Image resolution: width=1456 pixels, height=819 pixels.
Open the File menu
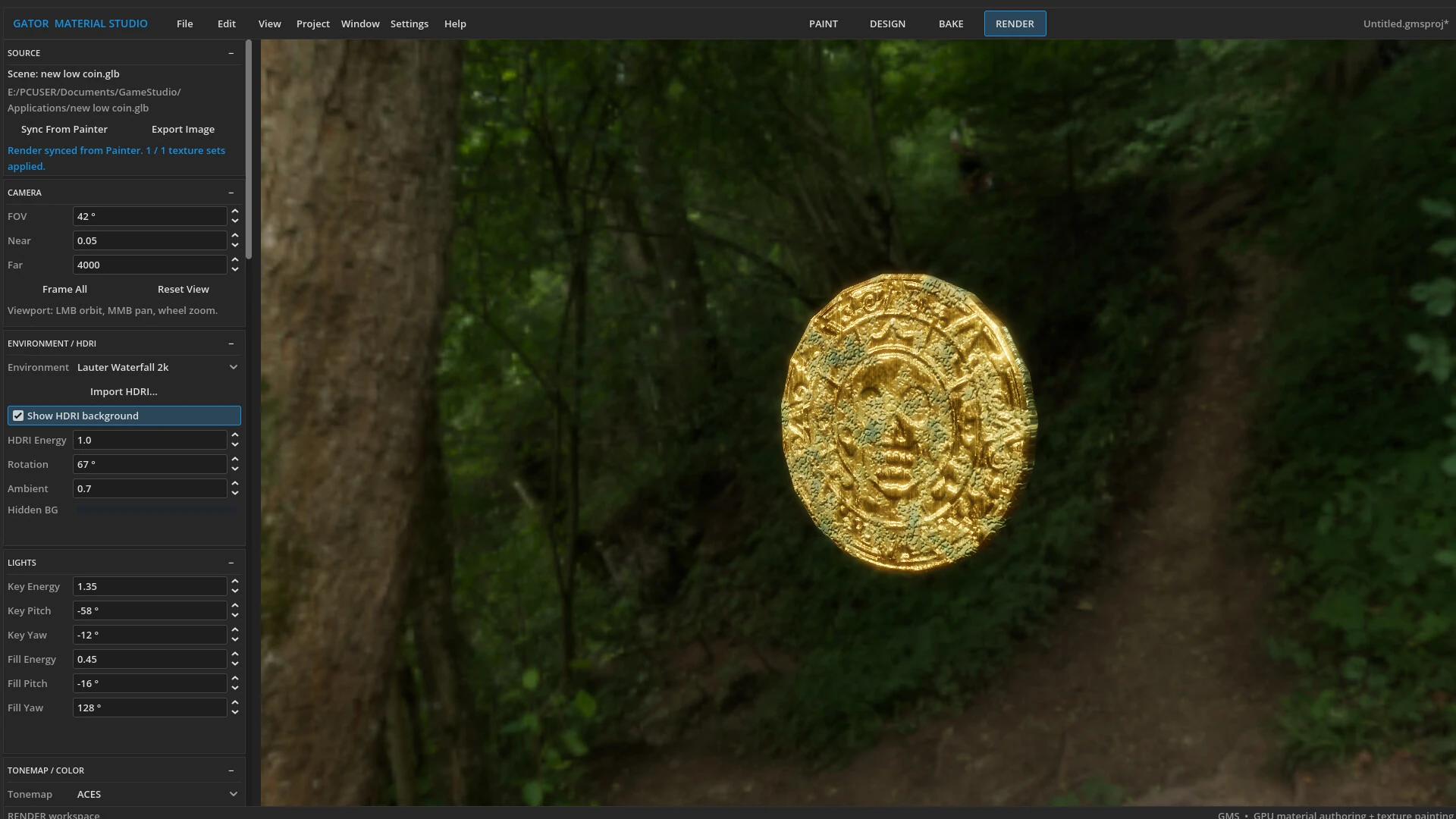point(185,24)
